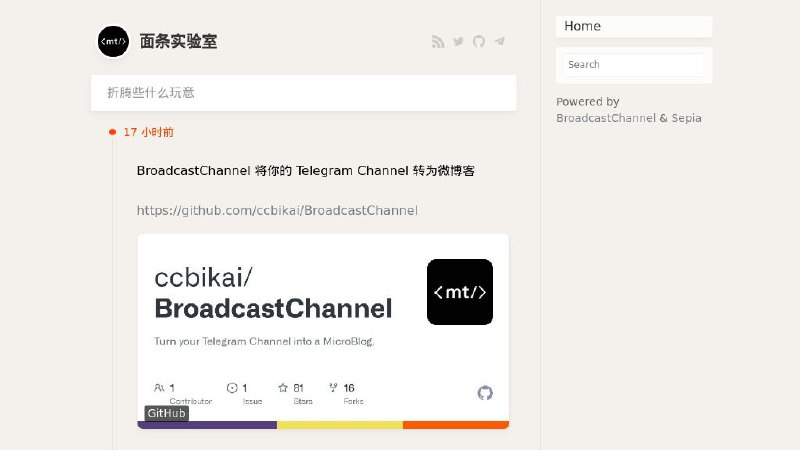Click the black mt logo in card
Screen dimensions: 800x450
(x=459, y=292)
